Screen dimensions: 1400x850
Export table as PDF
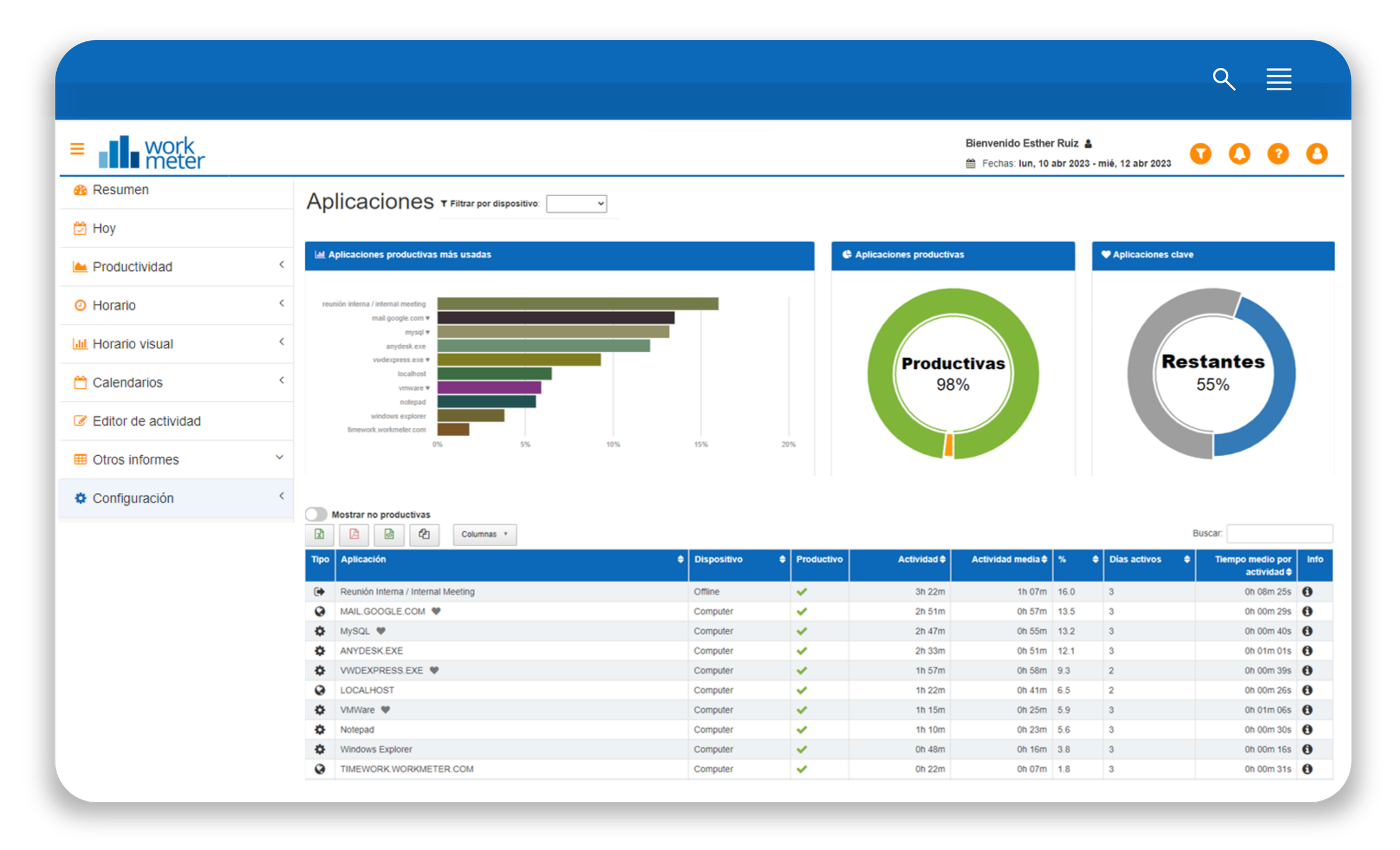(354, 534)
